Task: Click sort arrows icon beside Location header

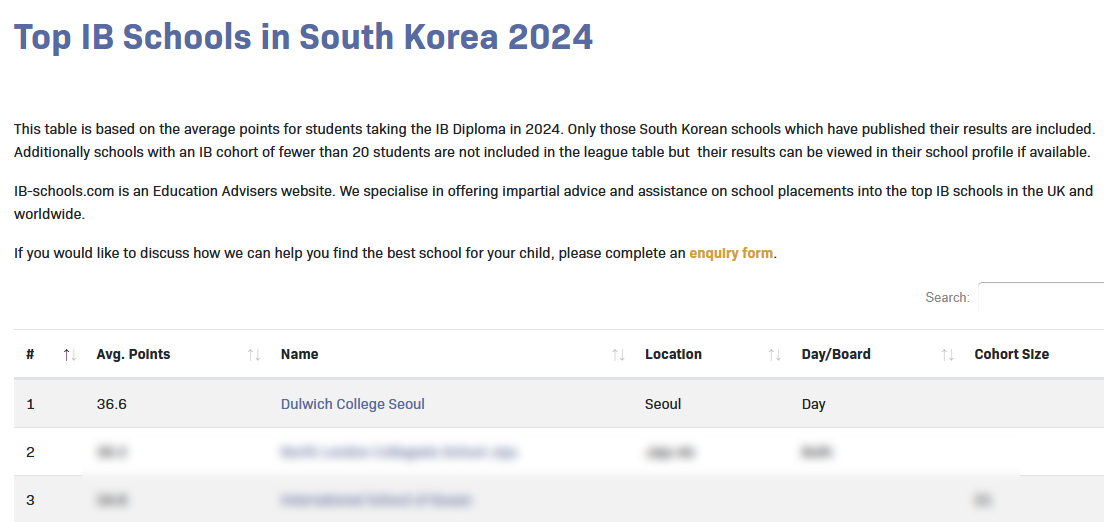Action: coord(775,355)
